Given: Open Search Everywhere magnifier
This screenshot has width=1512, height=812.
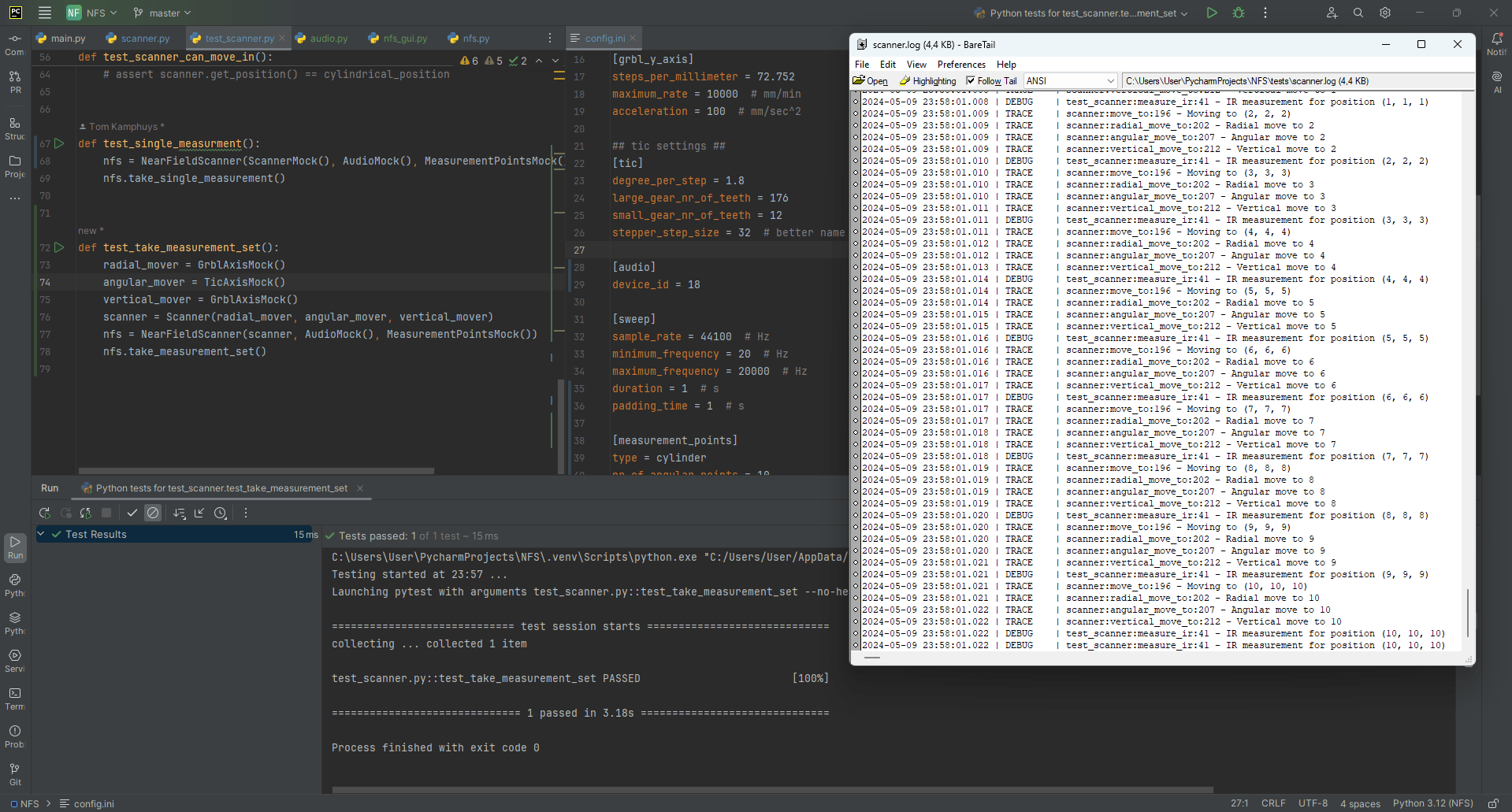Looking at the screenshot, I should pyautogui.click(x=1358, y=13).
